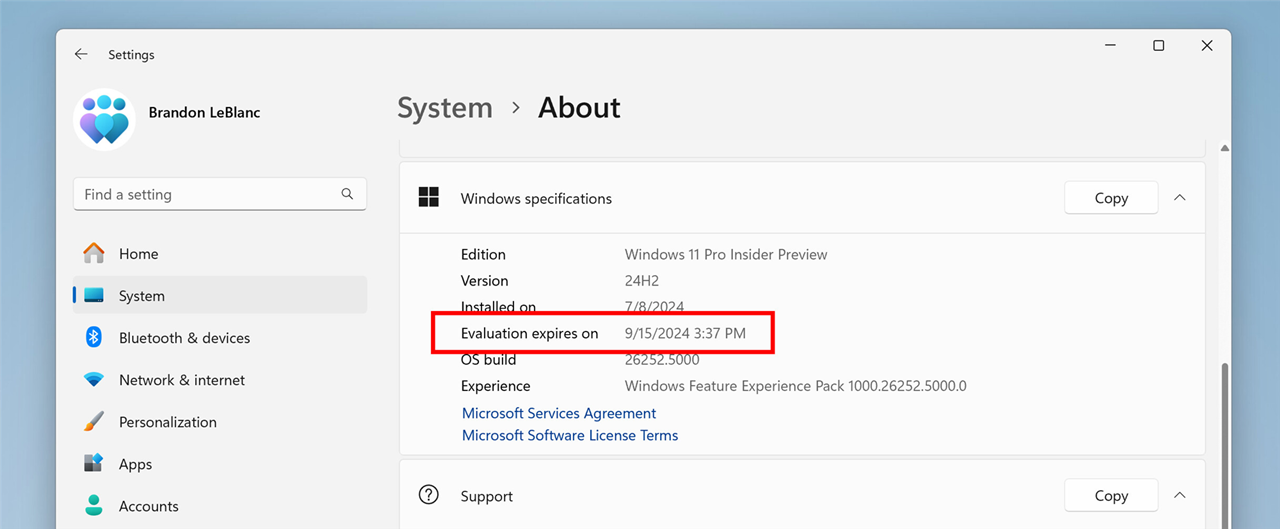This screenshot has width=1280, height=529.
Task: Maximize the Settings window
Action: pyautogui.click(x=1158, y=46)
